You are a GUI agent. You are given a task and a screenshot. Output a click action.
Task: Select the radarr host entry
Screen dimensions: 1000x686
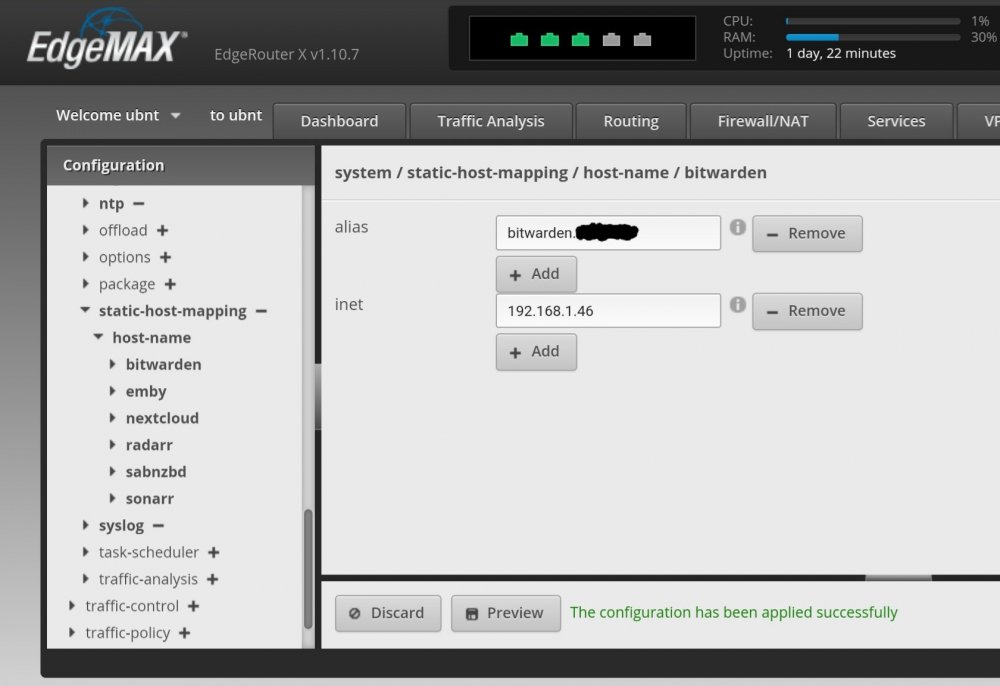[149, 445]
